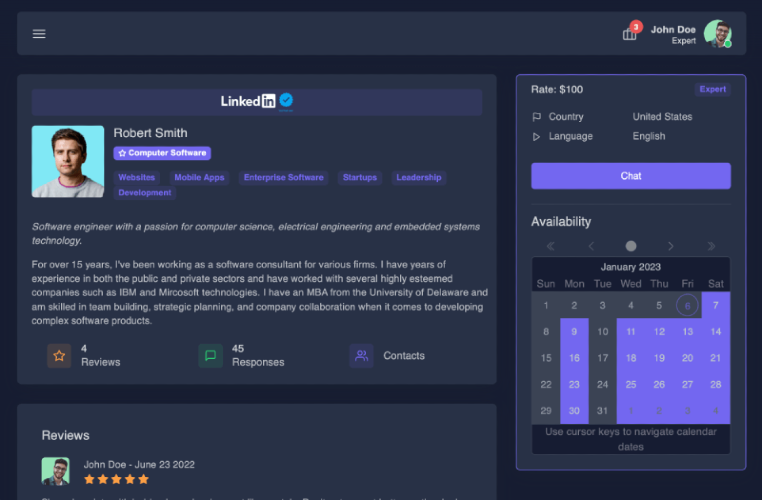The image size is (762, 500).
Task: Click the LinkedIn banner
Action: (x=257, y=102)
